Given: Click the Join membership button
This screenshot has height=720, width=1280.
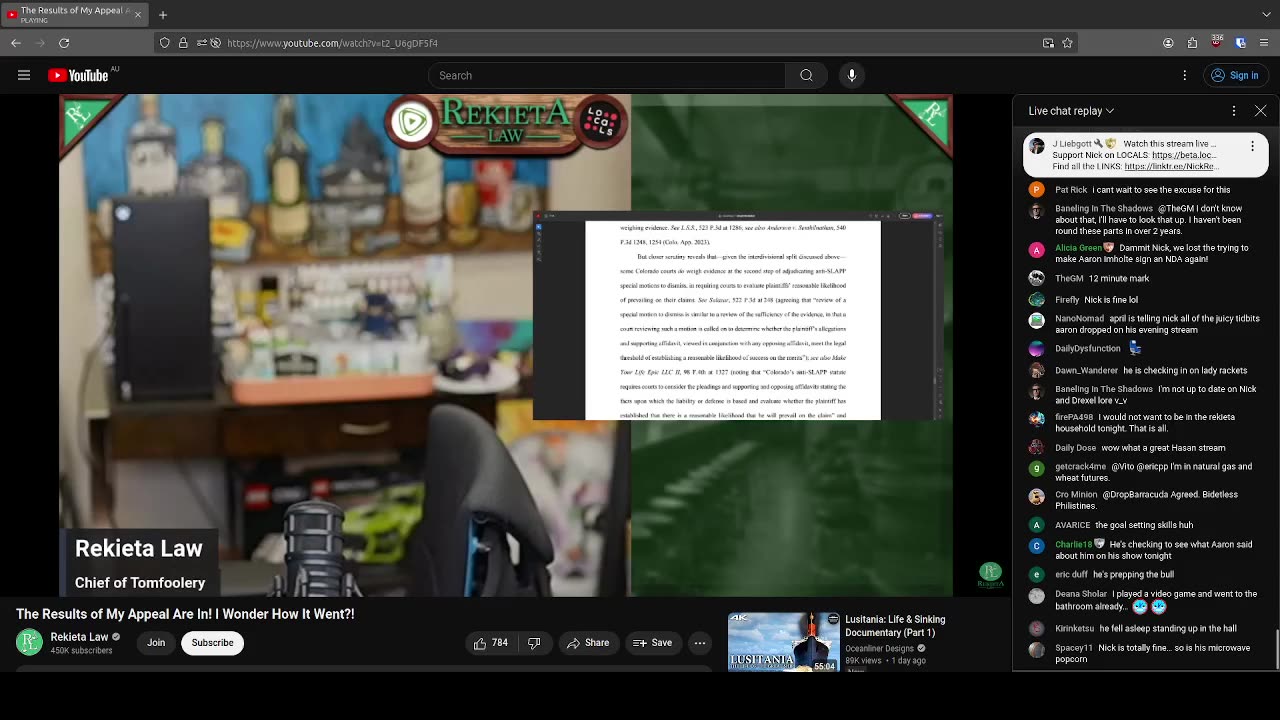Looking at the screenshot, I should click(x=156, y=643).
